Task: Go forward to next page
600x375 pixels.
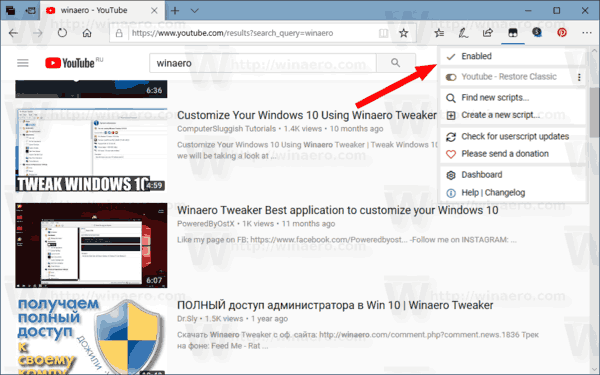Action: click(38, 33)
